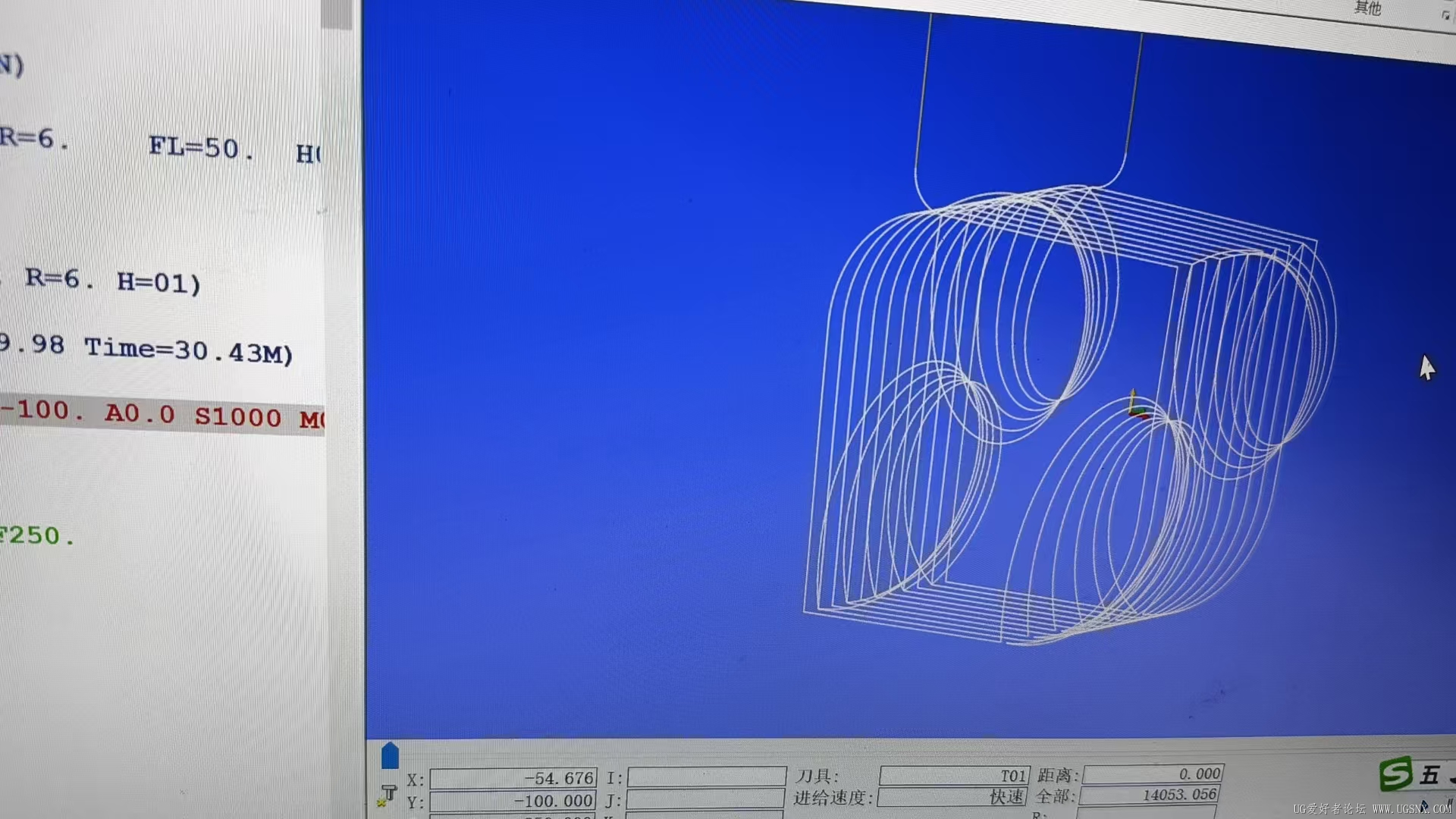The height and width of the screenshot is (819, 1456).
Task: Click the Sogou input method S icon
Action: [x=1395, y=774]
